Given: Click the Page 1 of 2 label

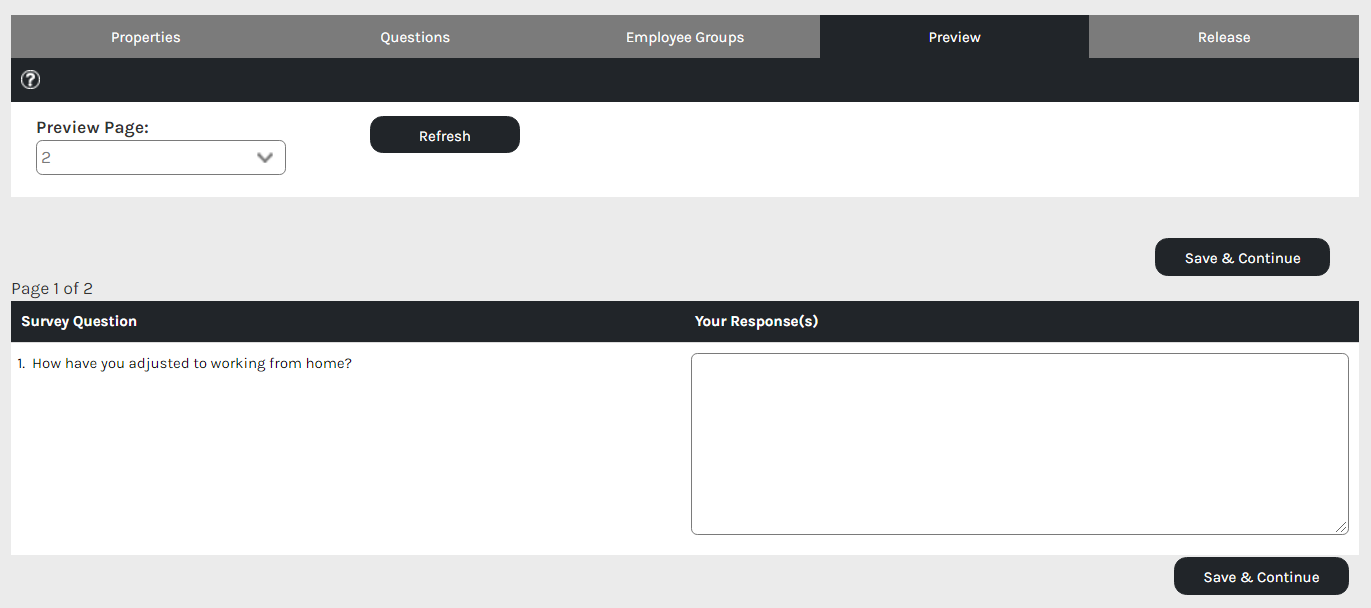Looking at the screenshot, I should click(52, 289).
